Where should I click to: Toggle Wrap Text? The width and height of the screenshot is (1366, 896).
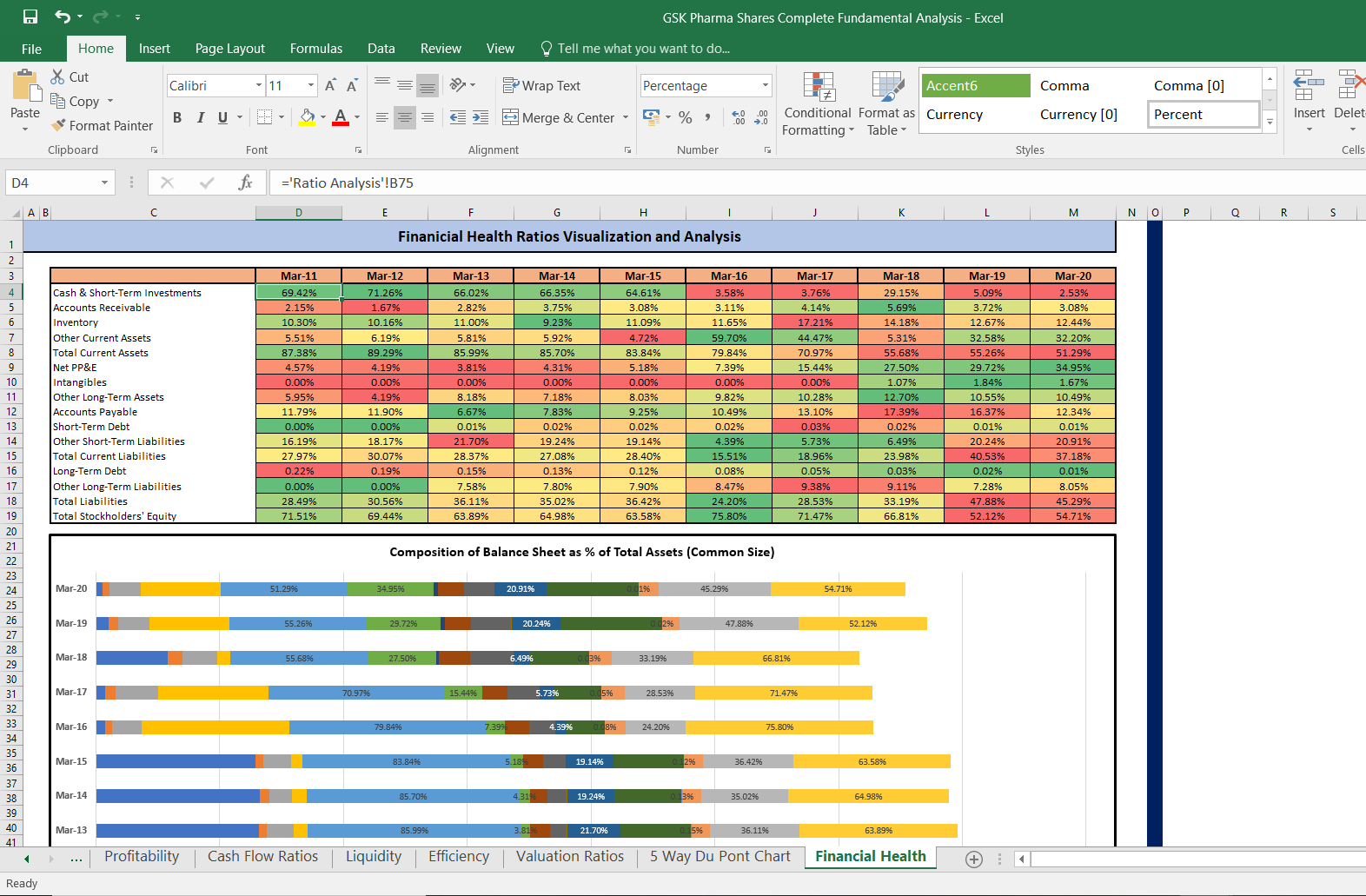point(541,85)
